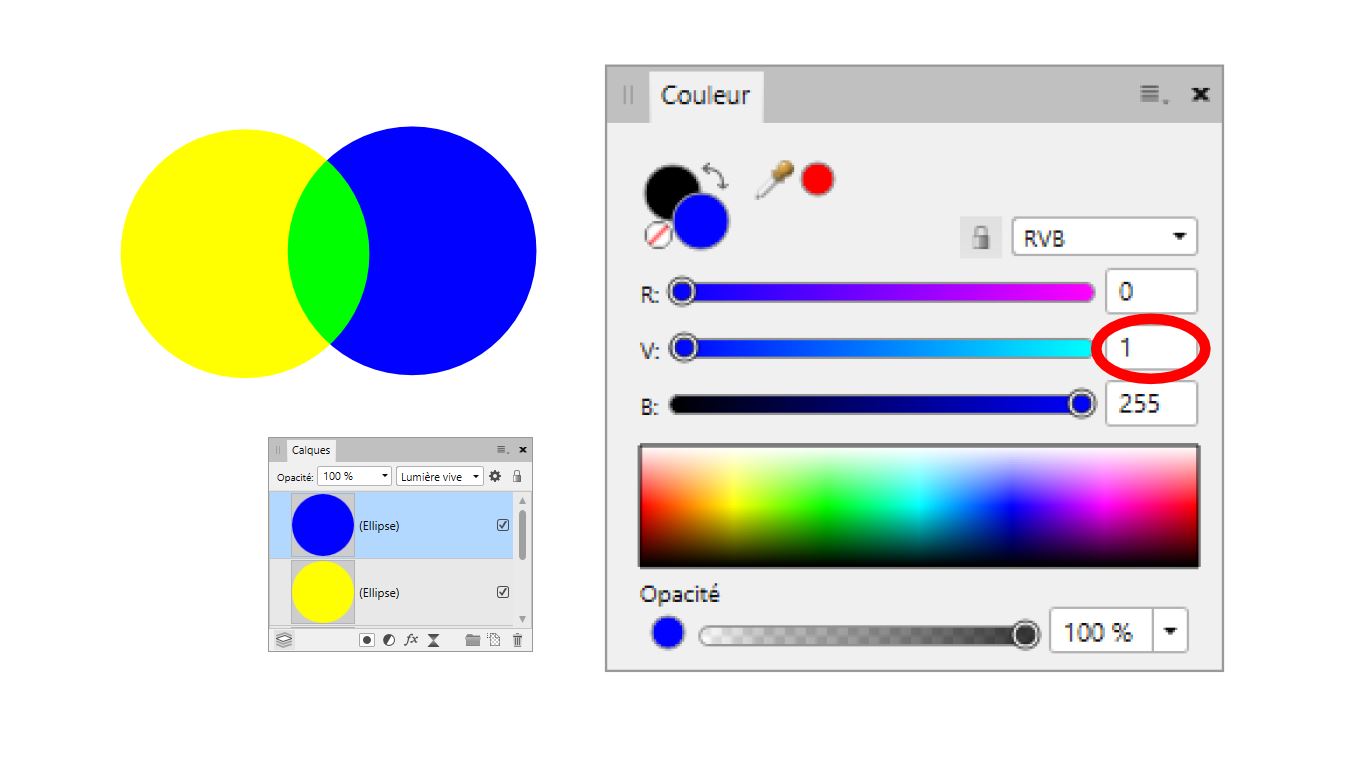Image resolution: width=1368 pixels, height=769 pixels.
Task: Click the Calques scrollbar up arrow
Action: coord(522,499)
